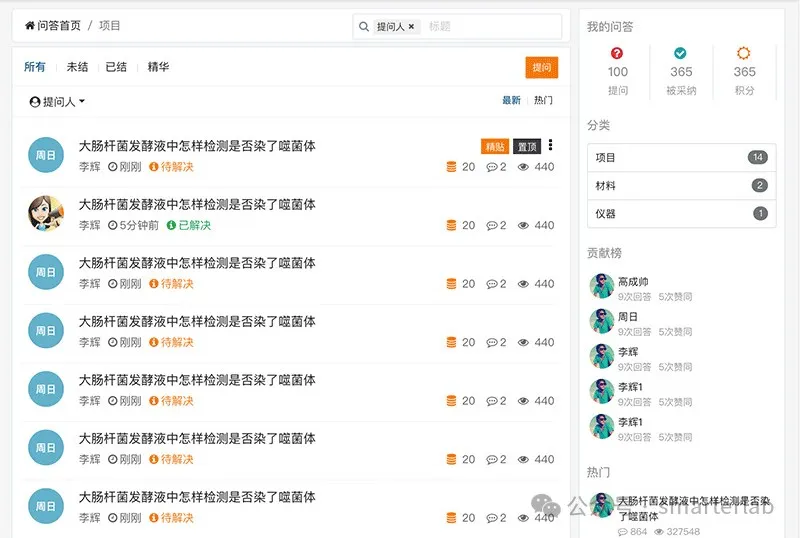Open the 365 积分 count
Viewport: 800px width, 538px height.
point(744,72)
